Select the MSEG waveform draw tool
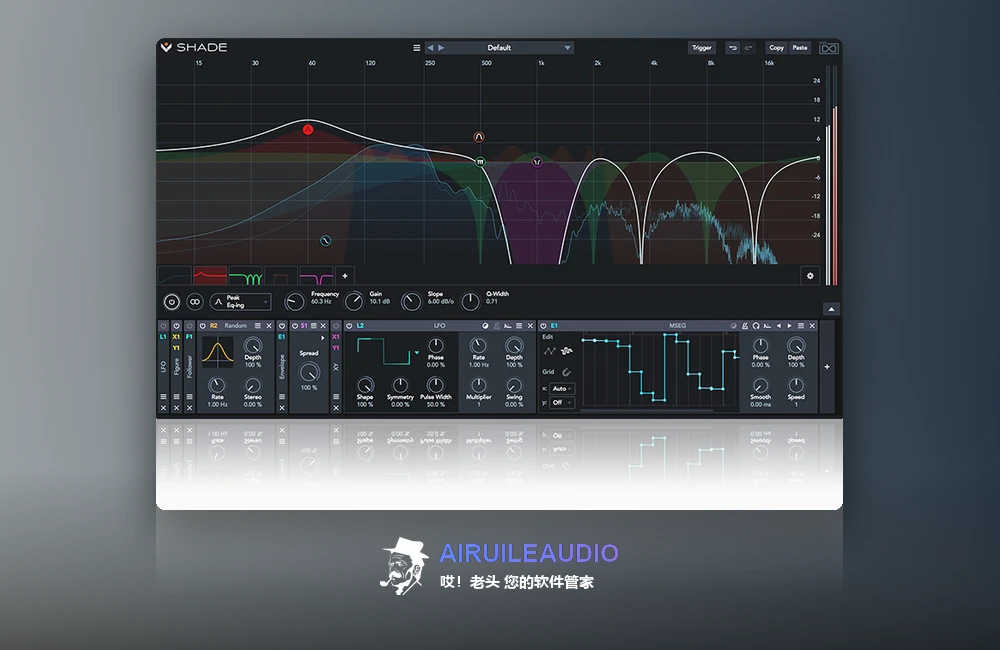Screen dimensions: 1000x650 pyautogui.click(x=566, y=351)
